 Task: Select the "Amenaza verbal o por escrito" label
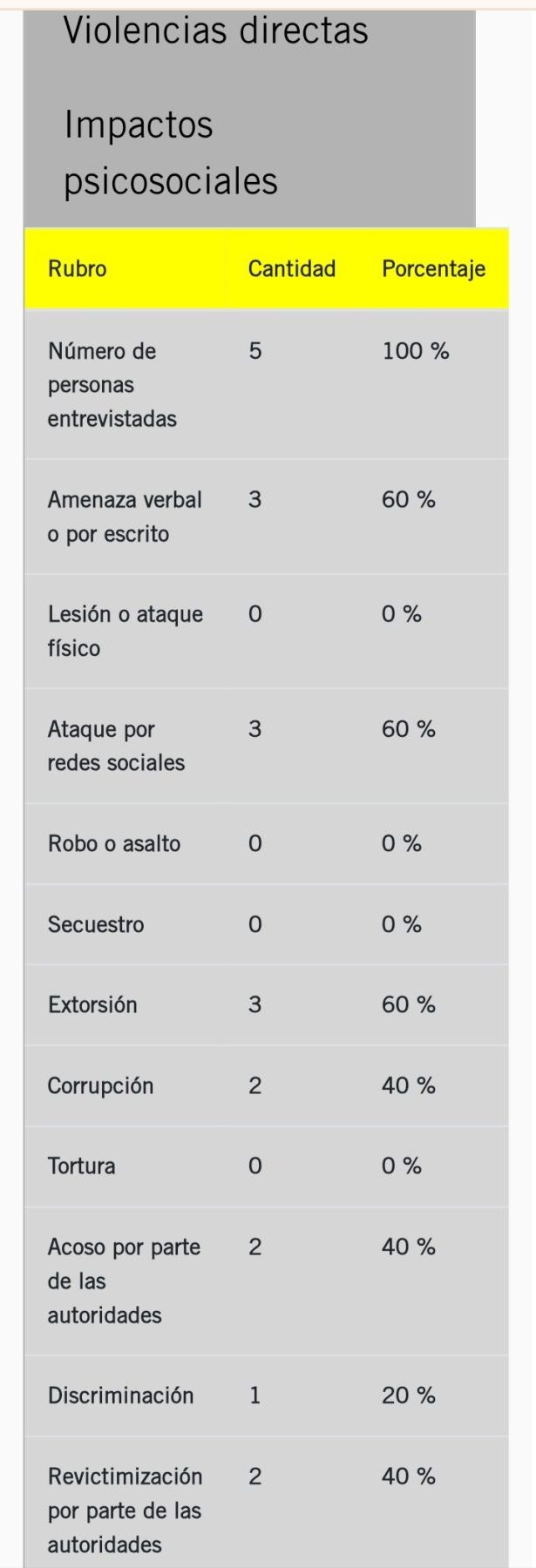pos(125,517)
